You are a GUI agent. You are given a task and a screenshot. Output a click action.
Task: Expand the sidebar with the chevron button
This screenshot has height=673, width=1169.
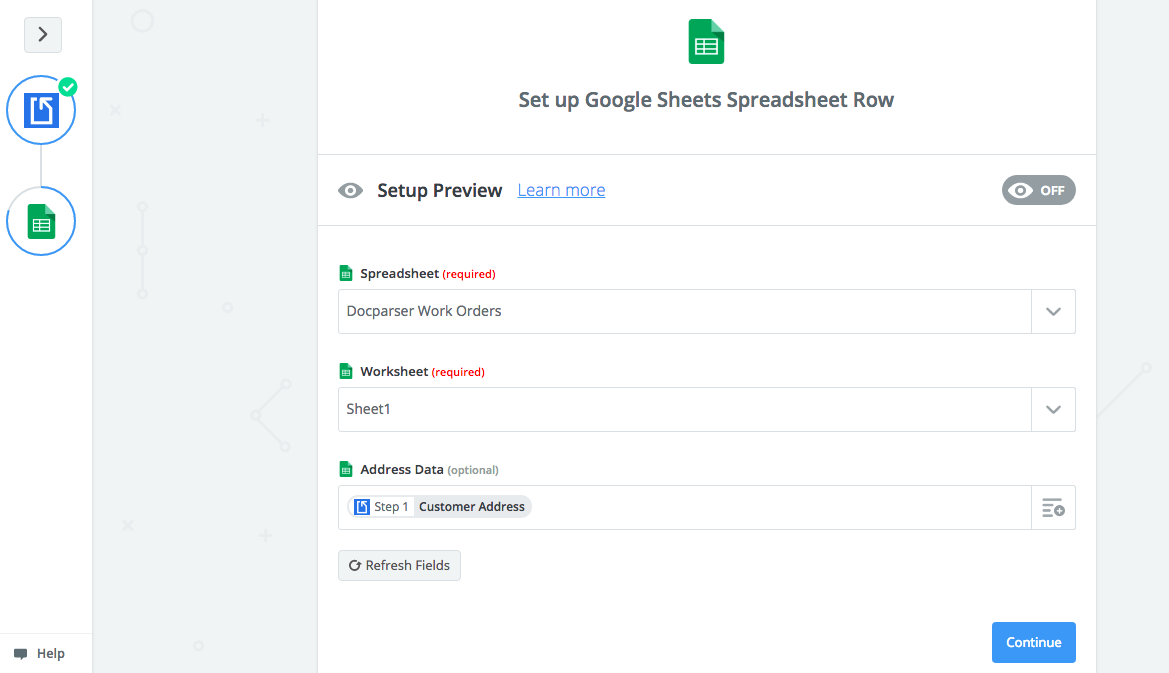tap(42, 34)
